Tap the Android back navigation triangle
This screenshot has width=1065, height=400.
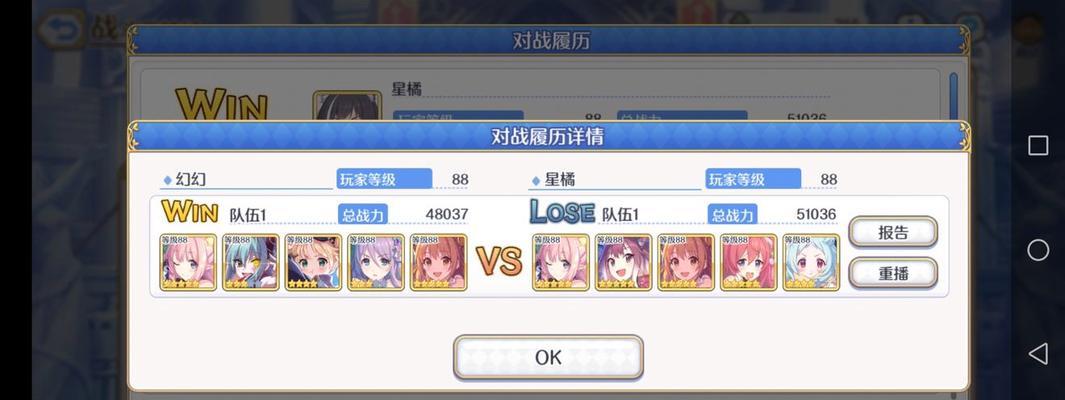tap(1037, 353)
